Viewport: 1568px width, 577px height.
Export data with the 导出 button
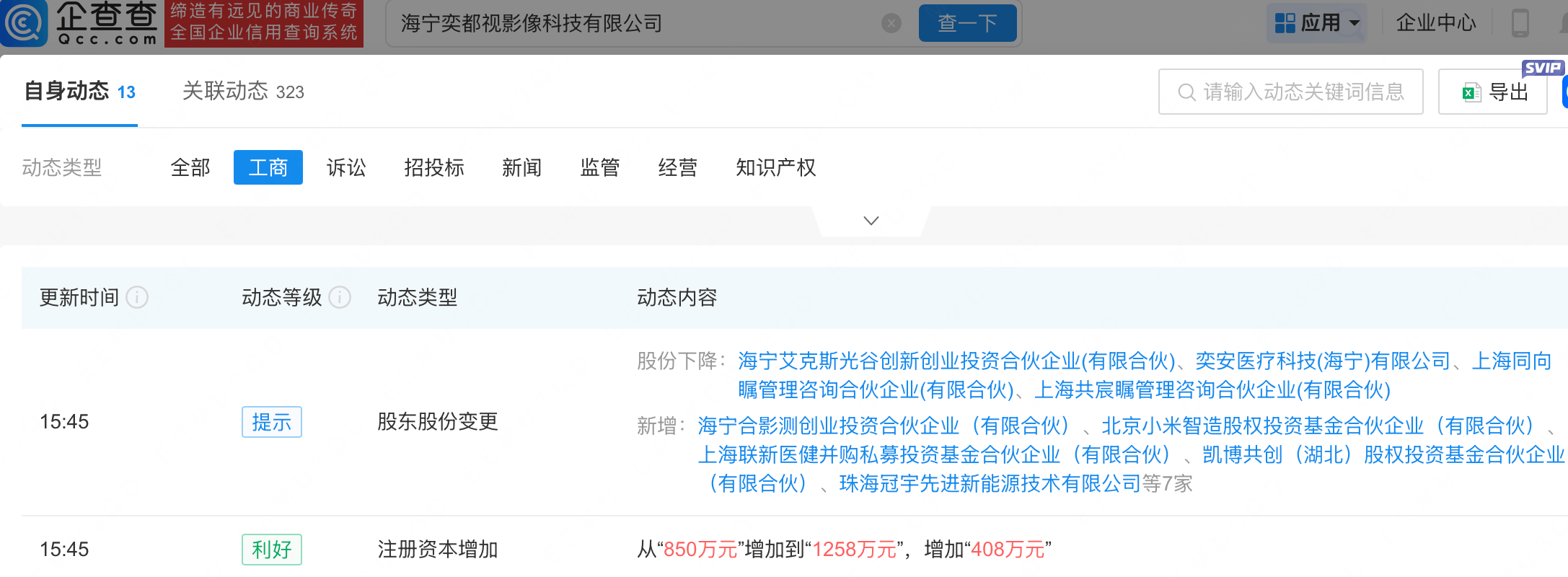pos(1492,92)
